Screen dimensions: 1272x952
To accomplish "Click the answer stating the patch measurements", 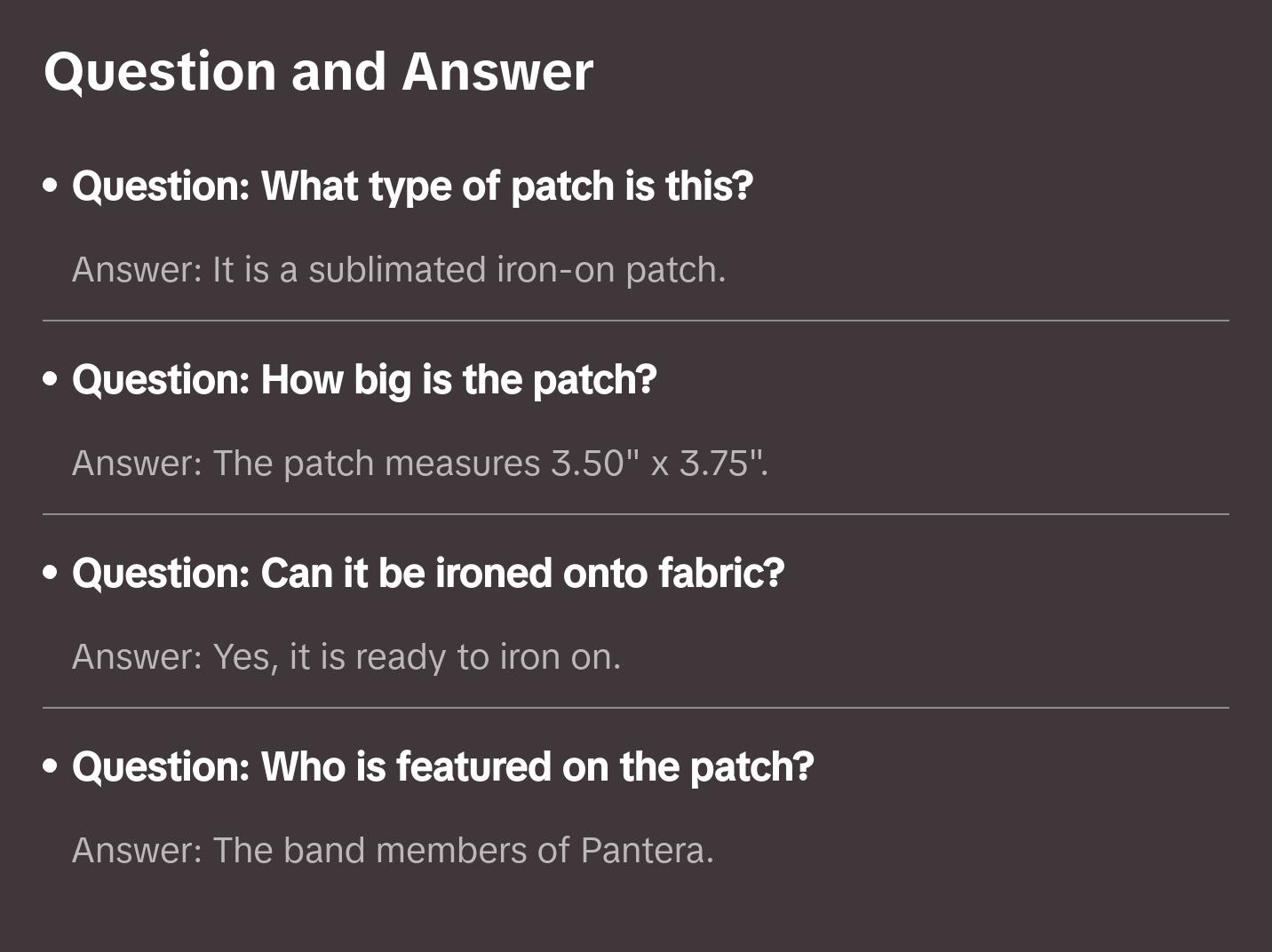I will click(x=419, y=464).
